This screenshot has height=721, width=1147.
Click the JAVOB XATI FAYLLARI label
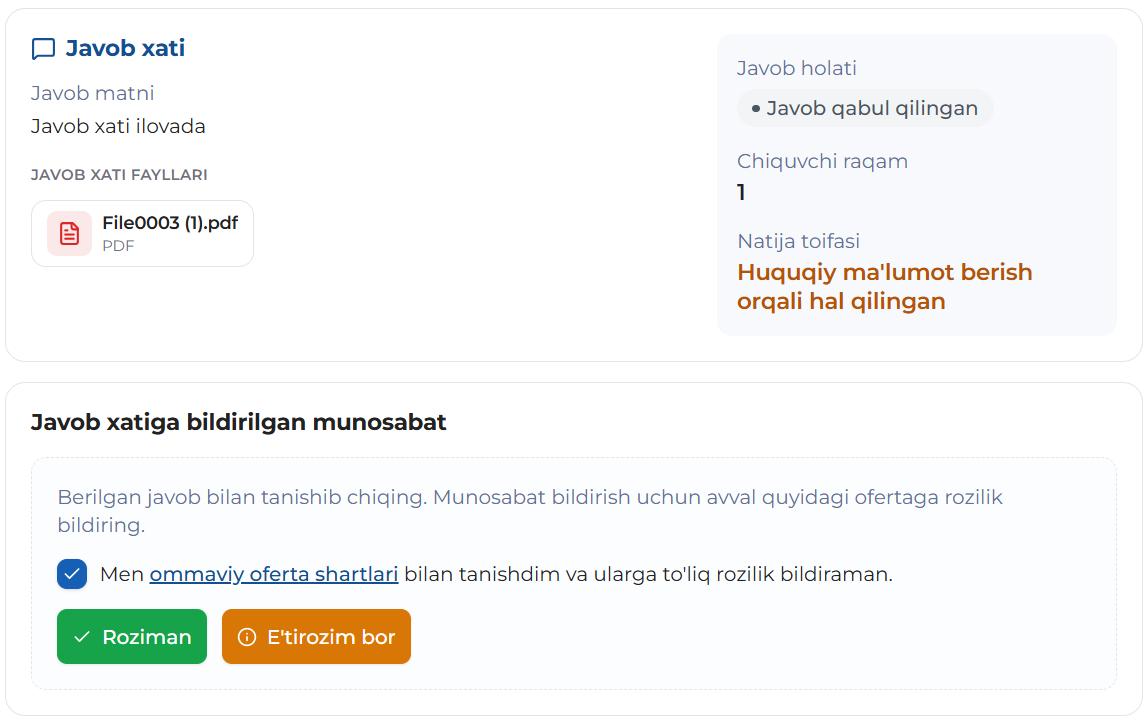[x=119, y=175]
